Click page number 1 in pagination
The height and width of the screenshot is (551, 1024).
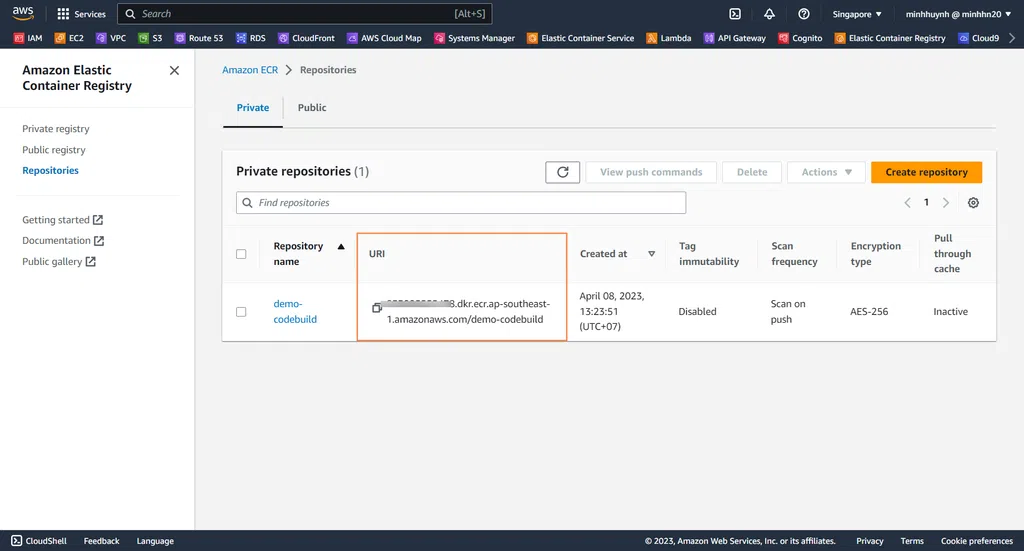[926, 202]
